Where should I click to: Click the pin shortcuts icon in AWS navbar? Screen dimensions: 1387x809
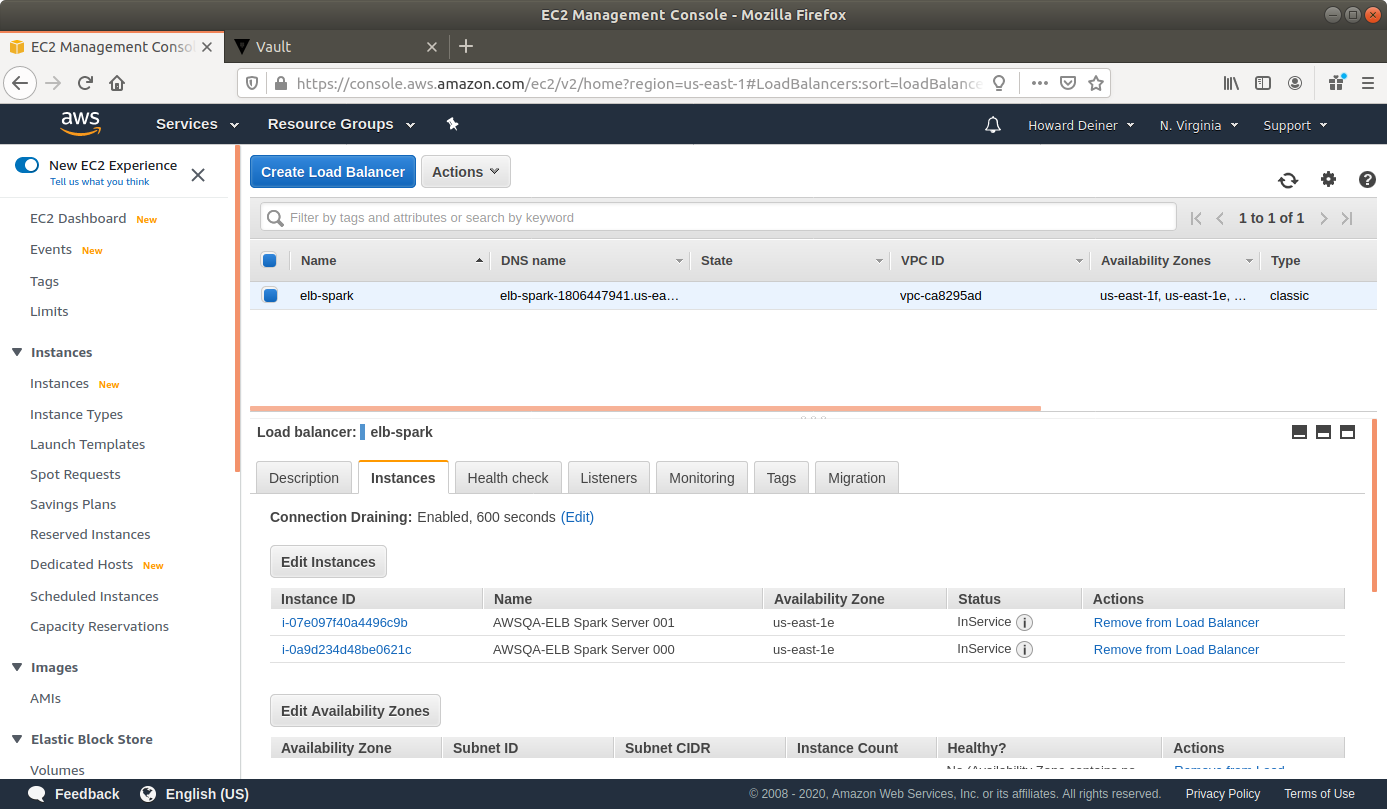(x=452, y=124)
